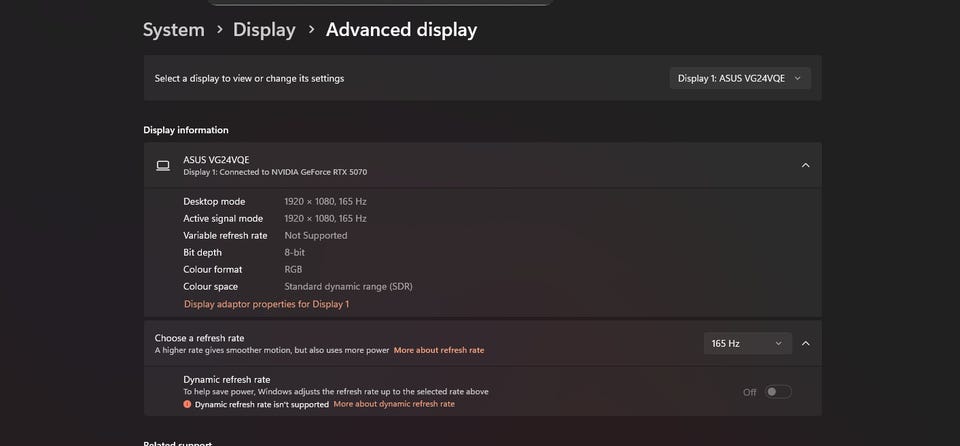Screen dimensions: 960x446
Task: Open the 165 Hz refresh rate dropdown
Action: pyautogui.click(x=747, y=344)
